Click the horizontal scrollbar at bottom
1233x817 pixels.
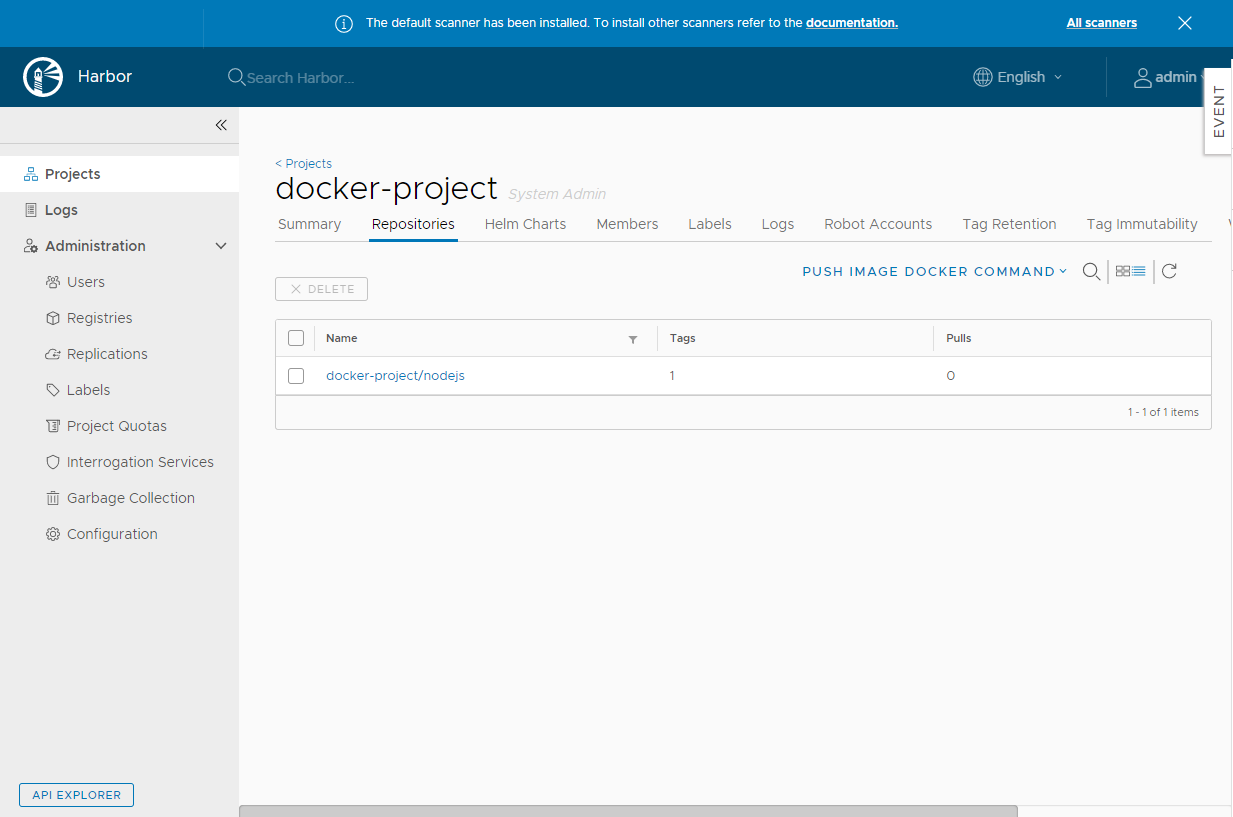(x=628, y=811)
